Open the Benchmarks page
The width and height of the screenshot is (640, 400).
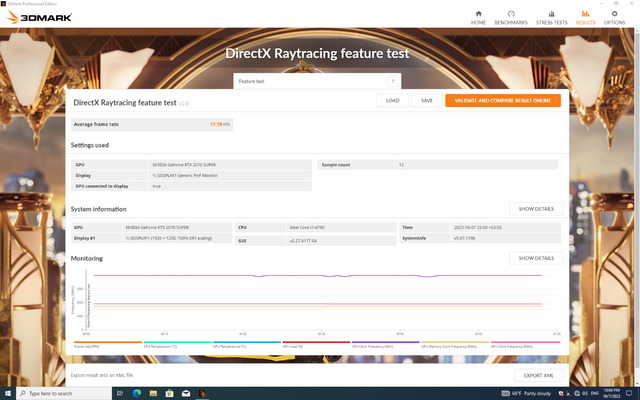tap(511, 17)
